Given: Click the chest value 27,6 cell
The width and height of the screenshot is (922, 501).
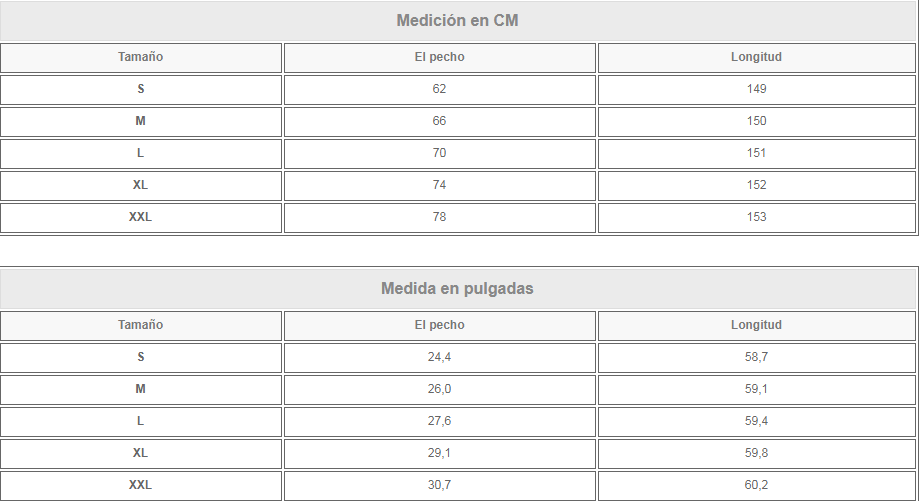Looking at the screenshot, I should (439, 421).
